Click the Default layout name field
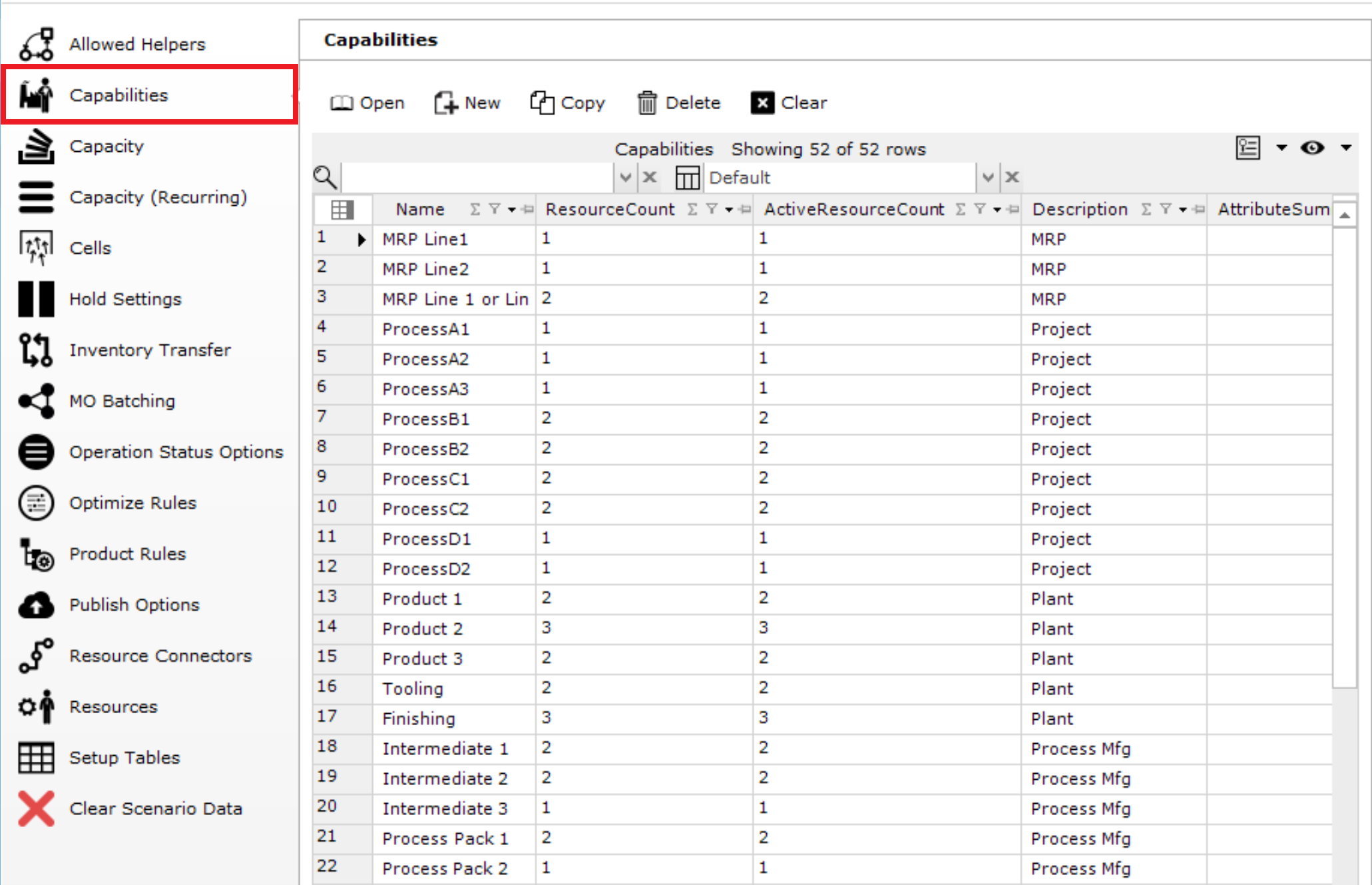 tap(840, 178)
